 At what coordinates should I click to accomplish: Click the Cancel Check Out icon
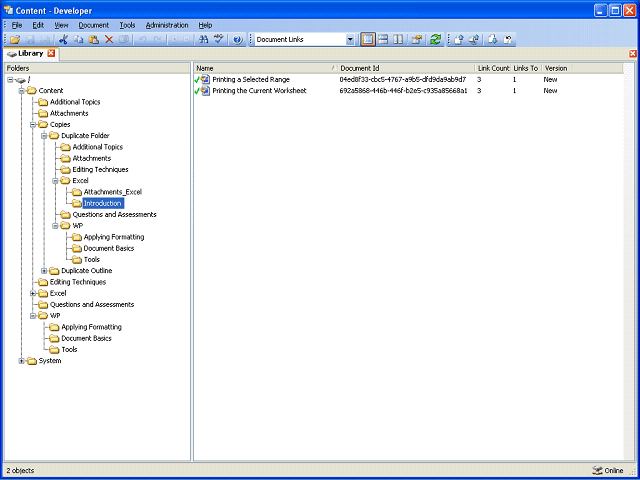[x=508, y=40]
